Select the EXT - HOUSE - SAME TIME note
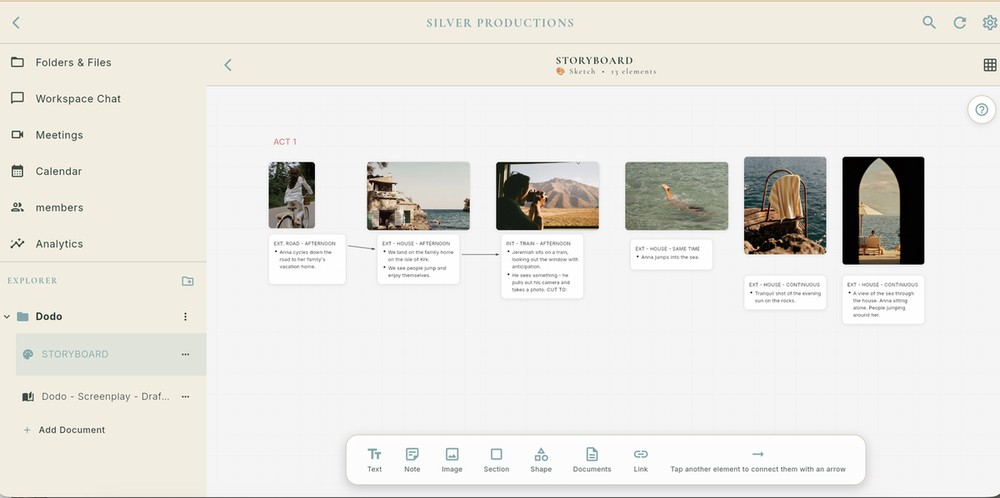1000x498 pixels. coord(672,254)
